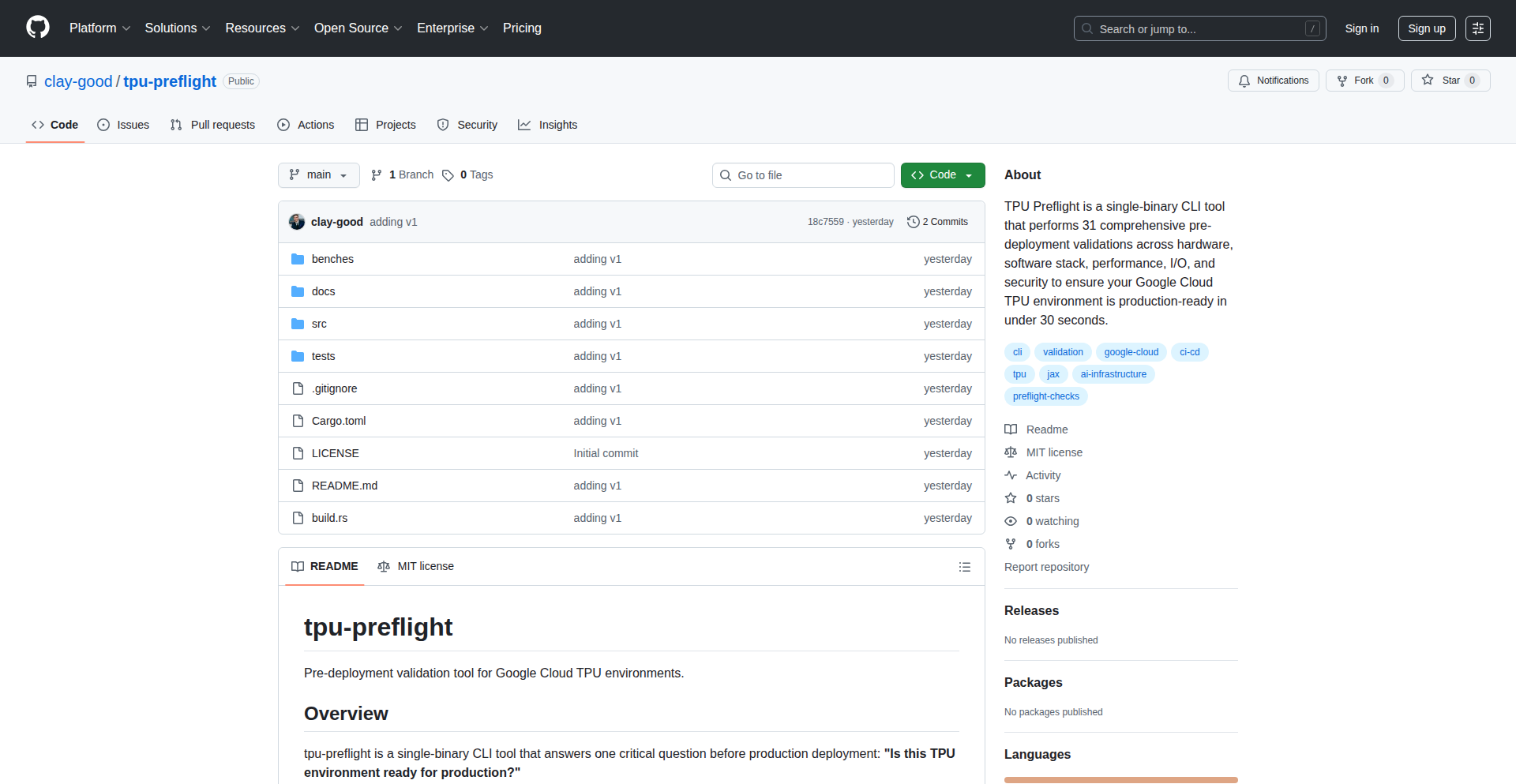1516x784 pixels.
Task: Open the benches folder
Action: (x=332, y=259)
